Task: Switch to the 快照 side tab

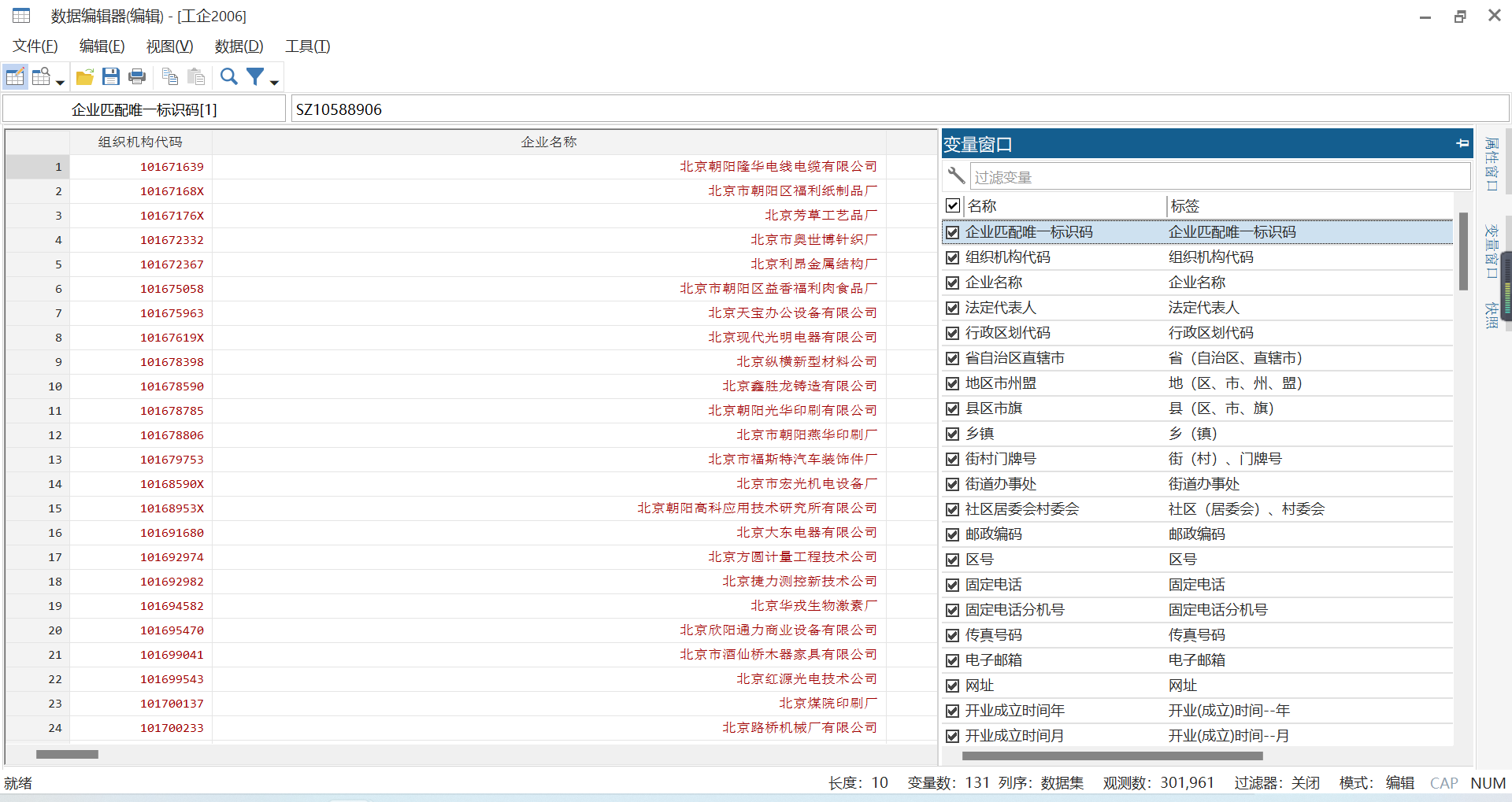Action: coord(1491,315)
